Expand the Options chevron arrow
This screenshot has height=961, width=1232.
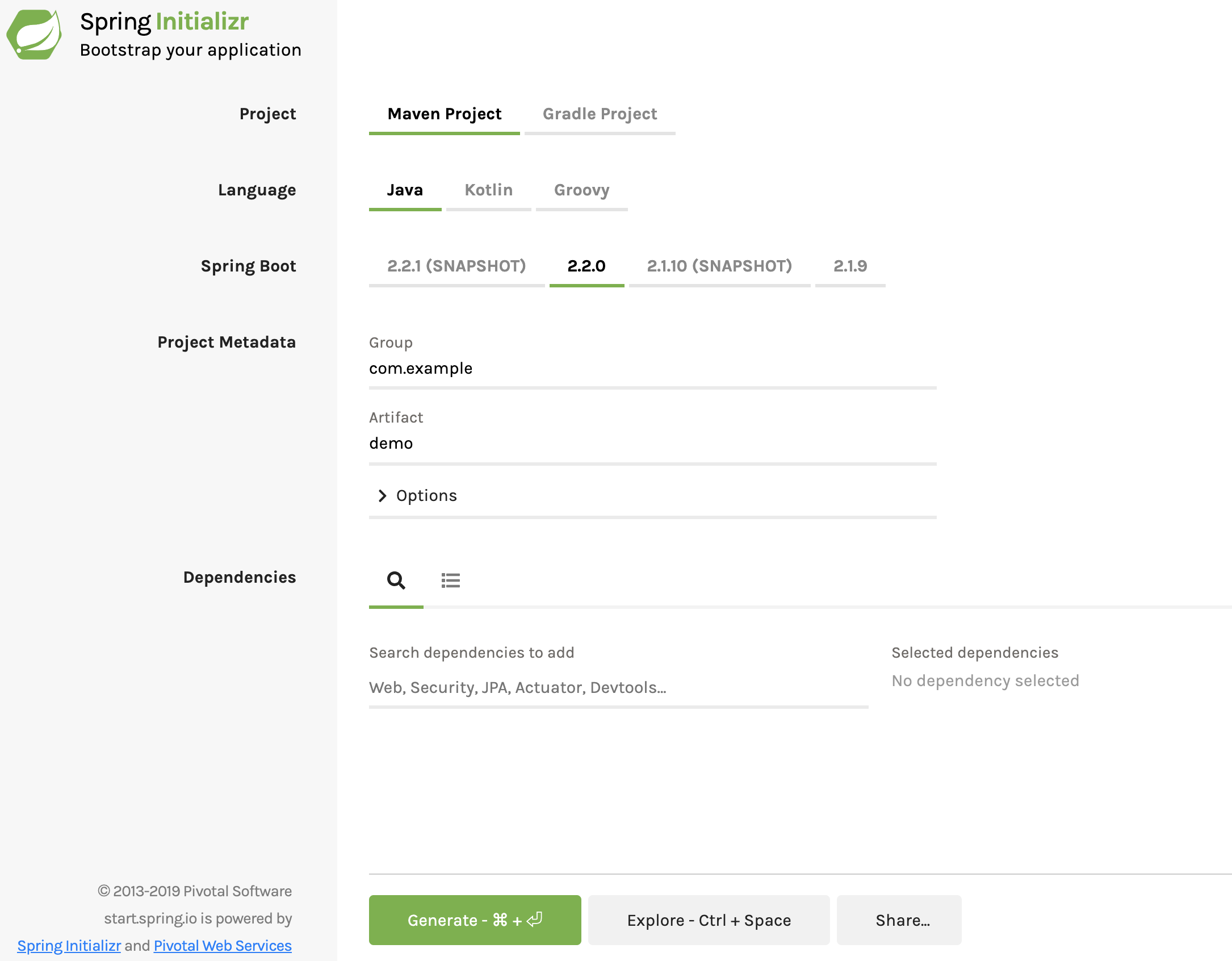coord(382,495)
